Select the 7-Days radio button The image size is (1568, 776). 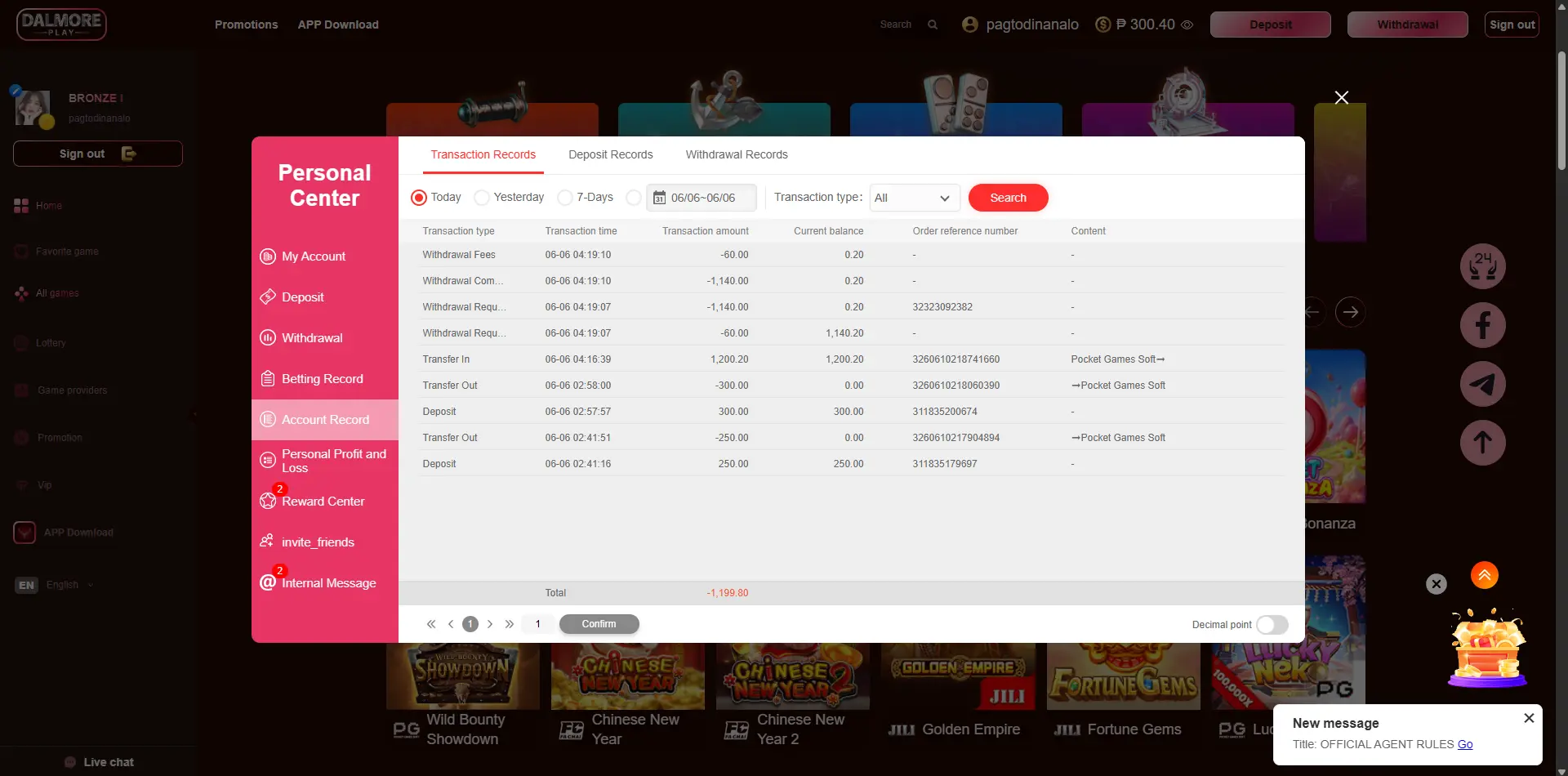pyautogui.click(x=564, y=198)
